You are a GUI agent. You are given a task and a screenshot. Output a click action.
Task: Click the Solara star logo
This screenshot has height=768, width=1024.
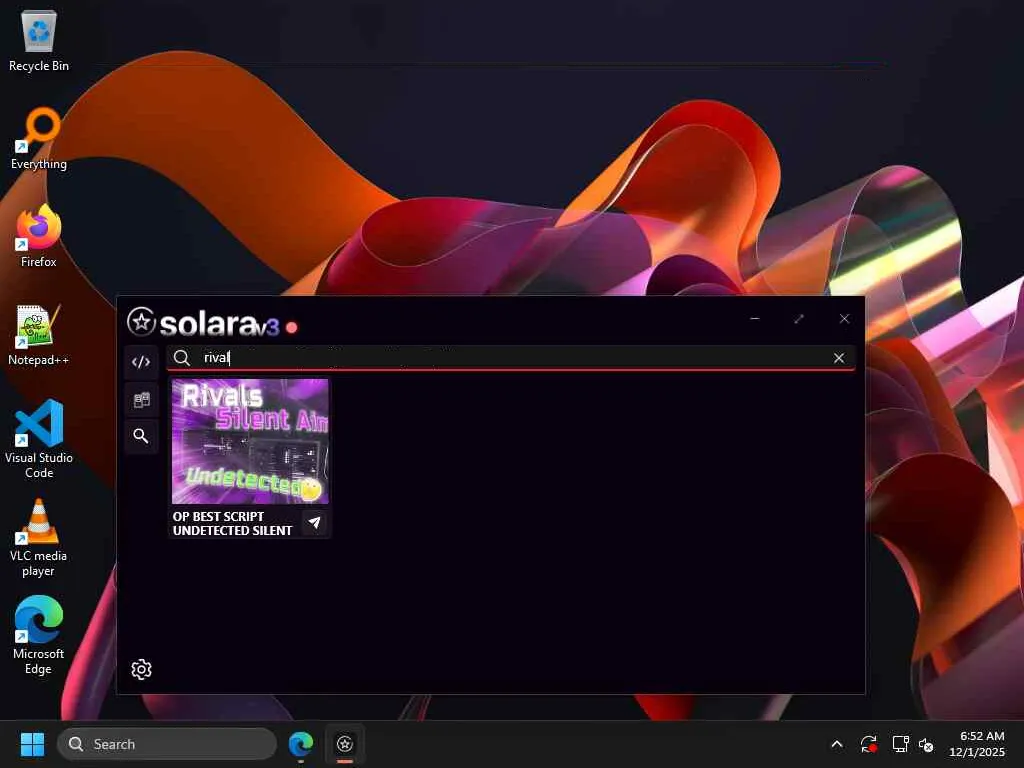141,322
